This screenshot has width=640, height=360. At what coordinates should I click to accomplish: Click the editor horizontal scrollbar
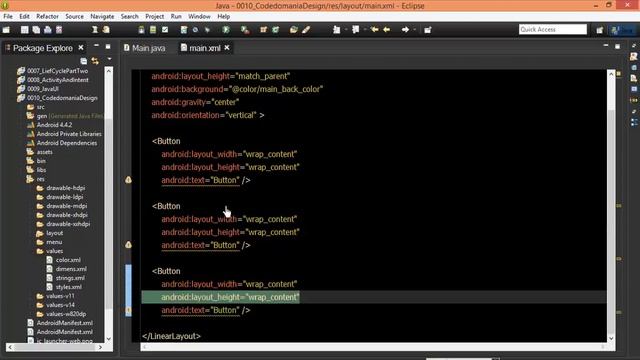click(373, 347)
